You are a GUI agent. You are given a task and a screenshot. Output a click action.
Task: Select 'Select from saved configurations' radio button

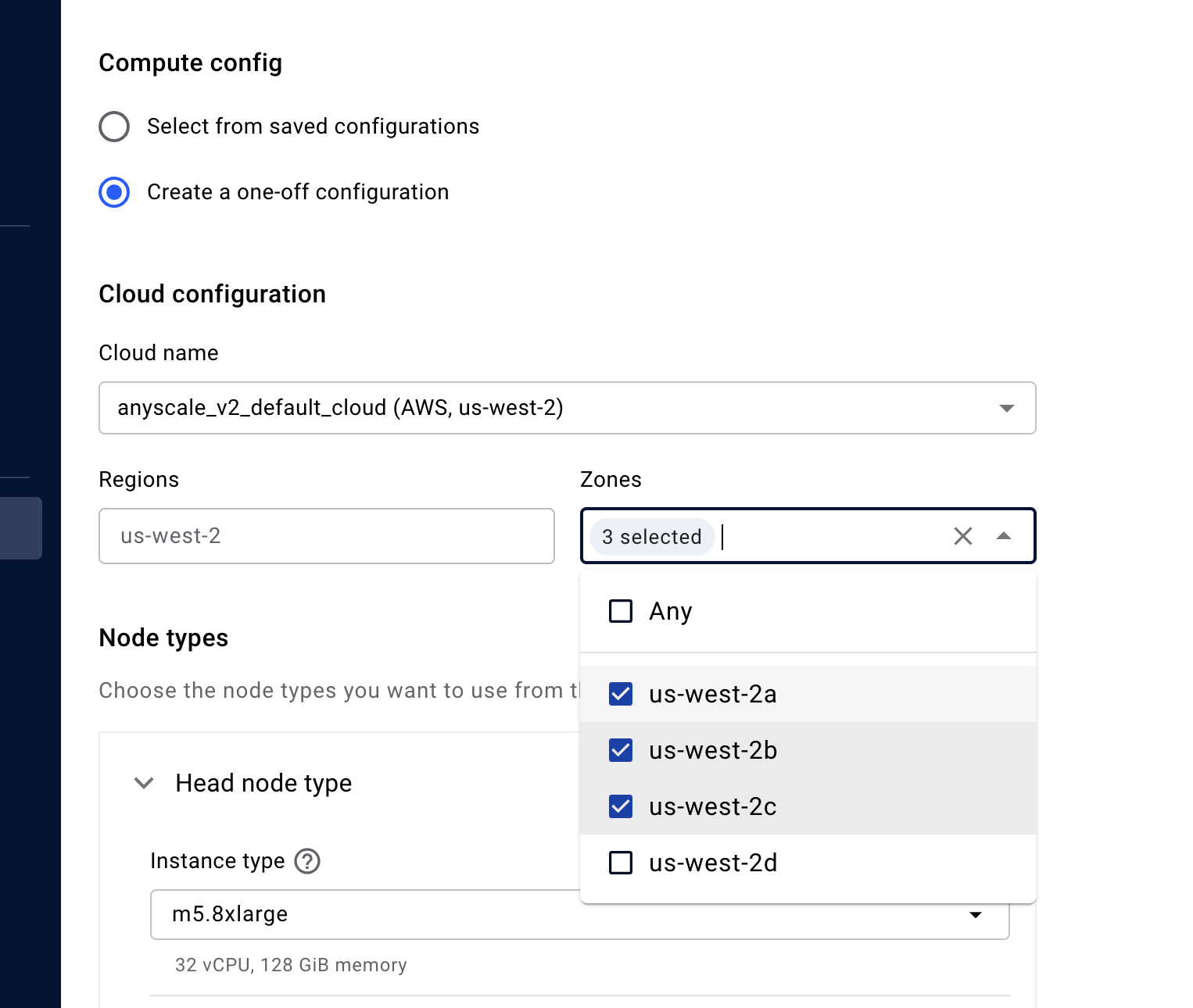coord(114,127)
